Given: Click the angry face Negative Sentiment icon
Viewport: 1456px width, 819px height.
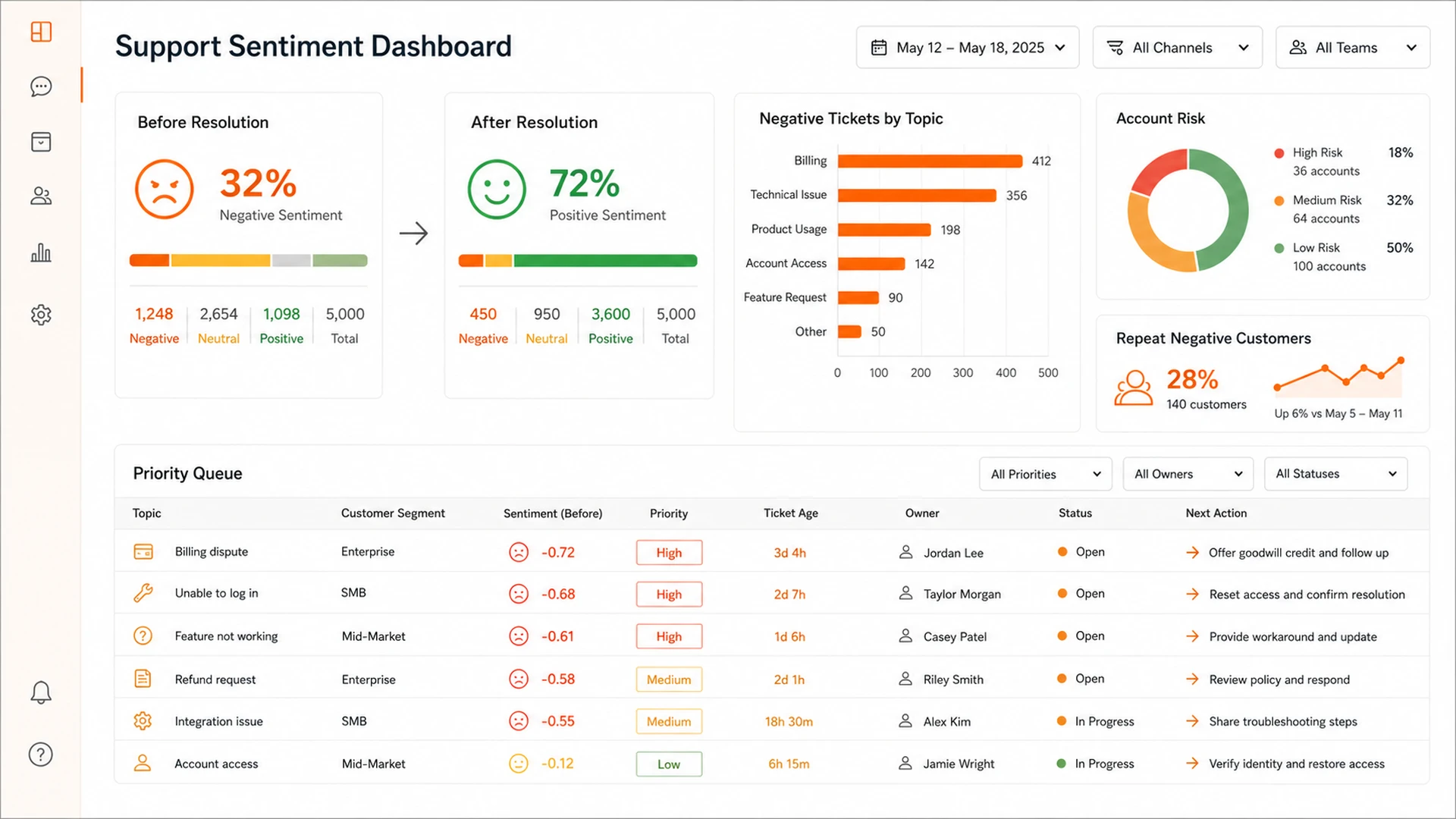Looking at the screenshot, I should 164,189.
